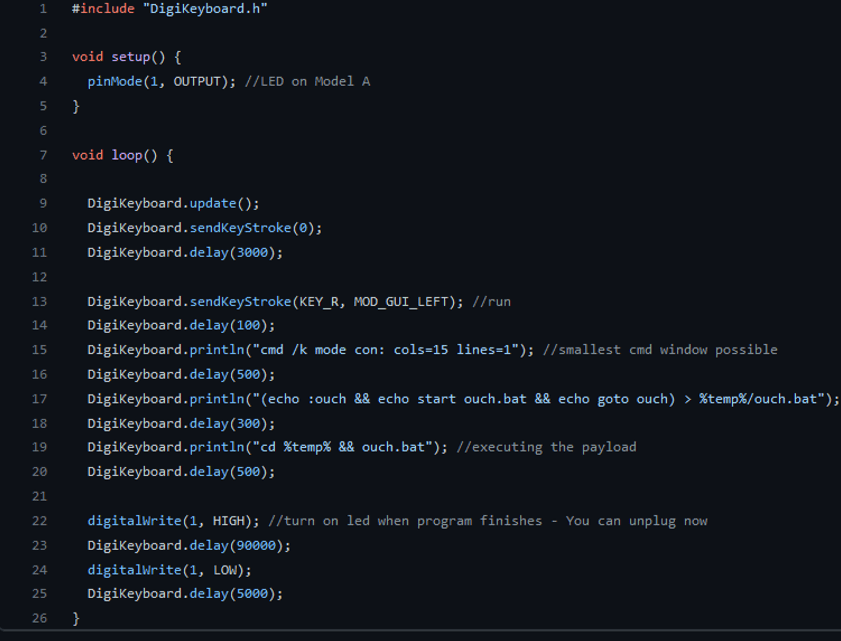Click the MOD_GUI_LEFT argument
This screenshot has width=841, height=641.
pos(401,301)
